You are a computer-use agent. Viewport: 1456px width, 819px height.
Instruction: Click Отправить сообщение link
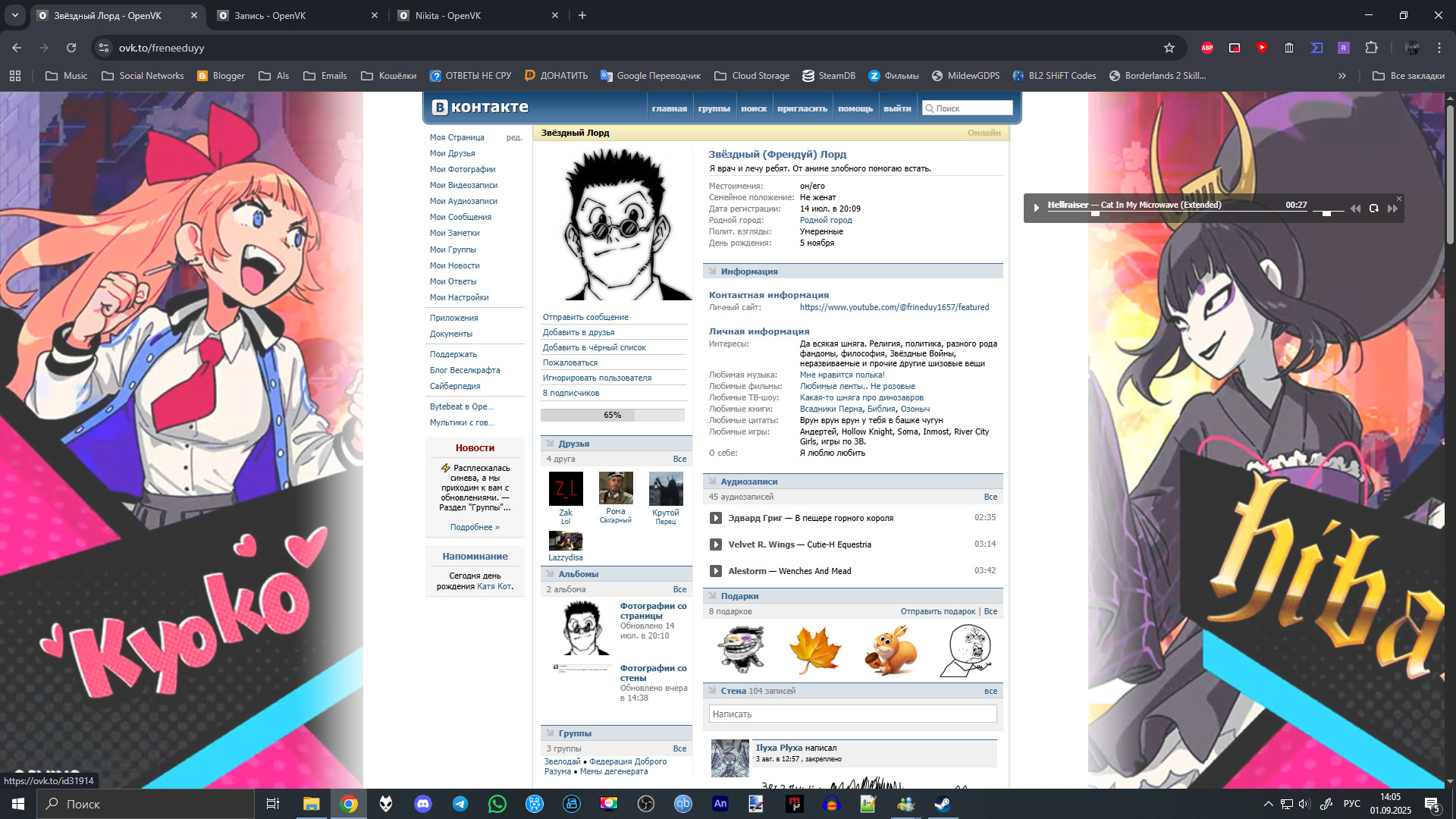point(585,317)
